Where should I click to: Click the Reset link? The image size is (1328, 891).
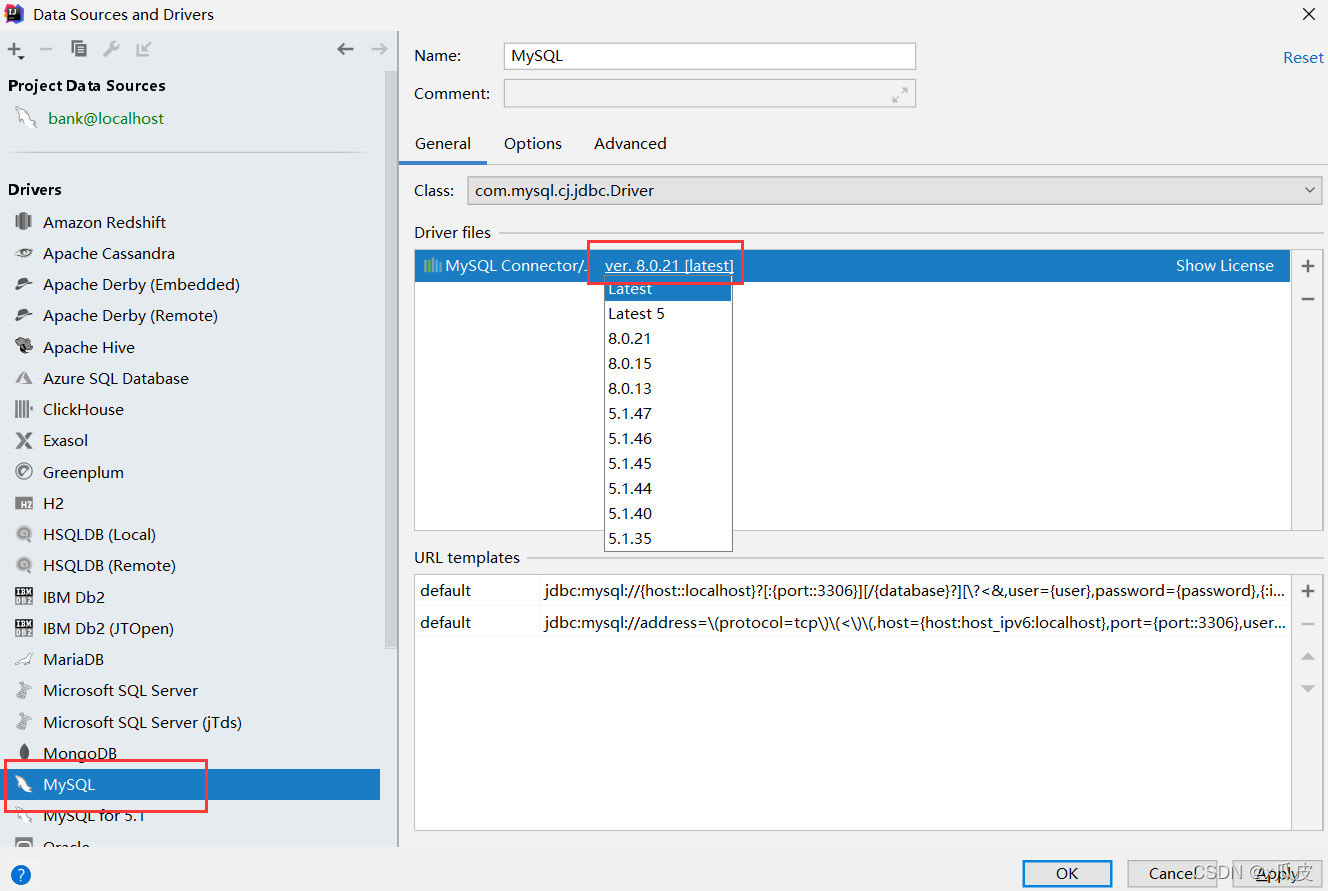point(1302,57)
